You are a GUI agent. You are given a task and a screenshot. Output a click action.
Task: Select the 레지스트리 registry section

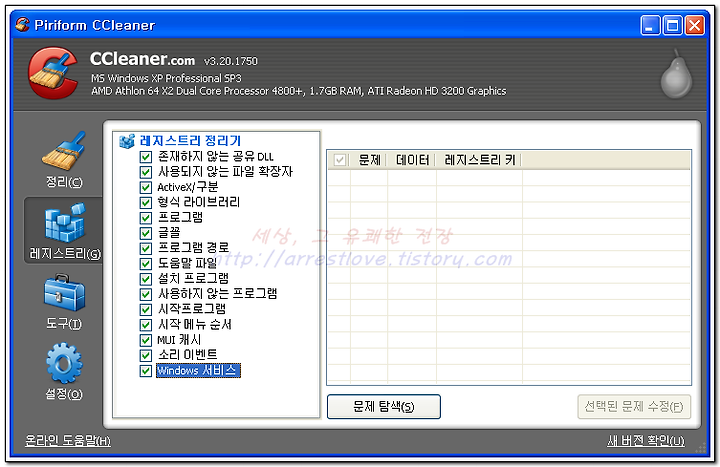64,231
